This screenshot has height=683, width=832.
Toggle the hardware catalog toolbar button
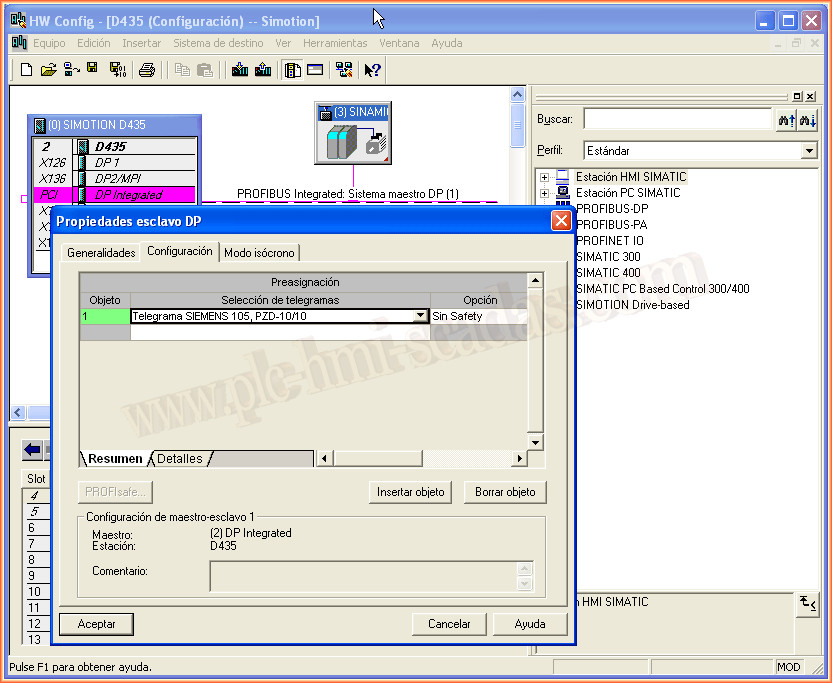[293, 70]
